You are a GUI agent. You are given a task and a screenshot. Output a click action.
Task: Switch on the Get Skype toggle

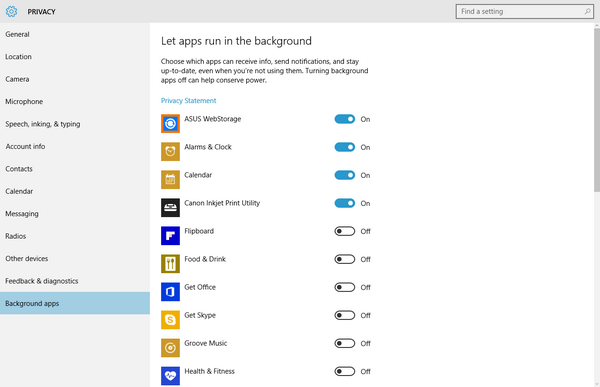pos(345,315)
